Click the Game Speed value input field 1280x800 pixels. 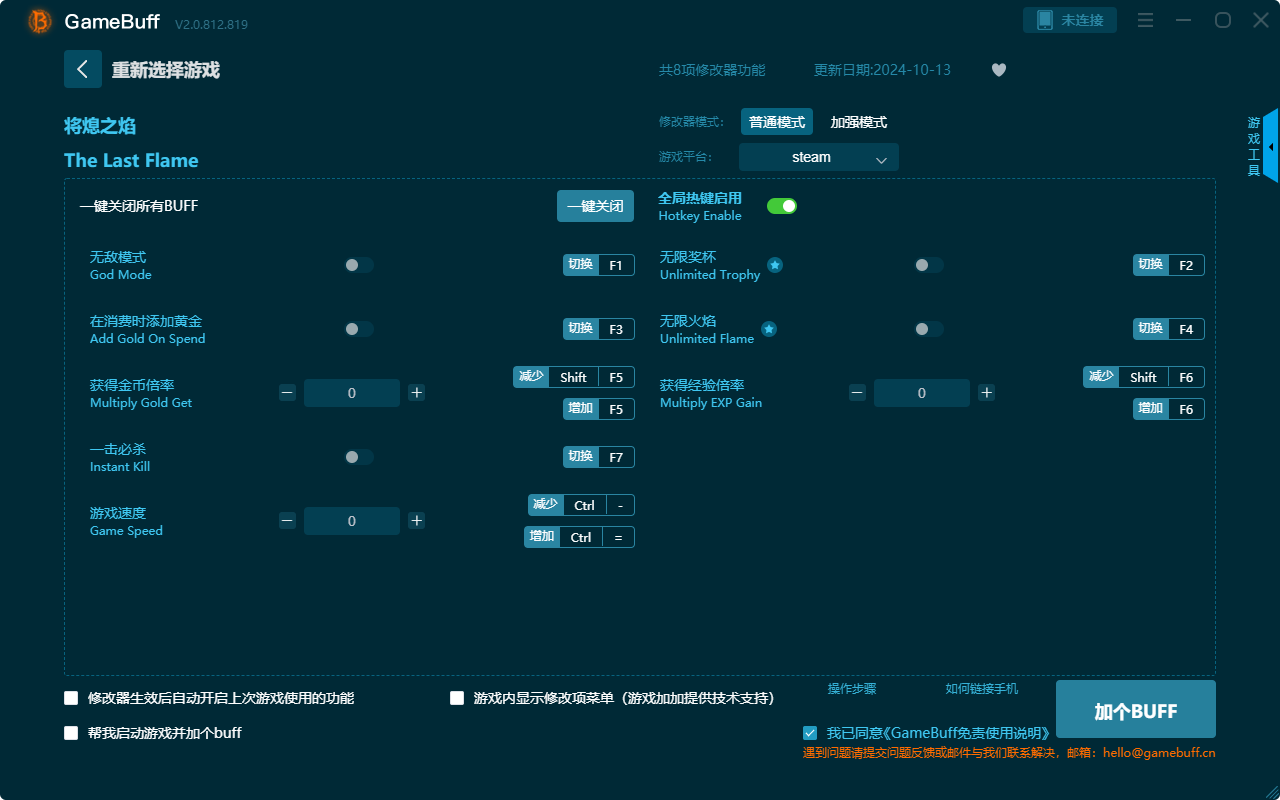[352, 520]
